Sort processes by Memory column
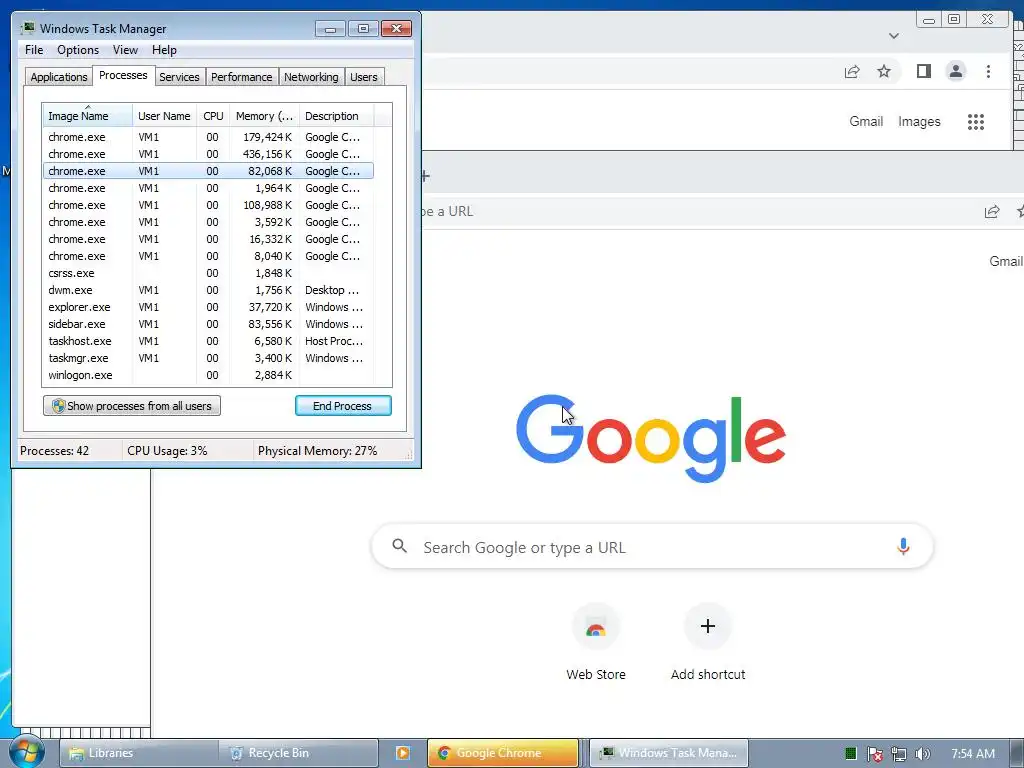The height and width of the screenshot is (768, 1024). coord(264,116)
